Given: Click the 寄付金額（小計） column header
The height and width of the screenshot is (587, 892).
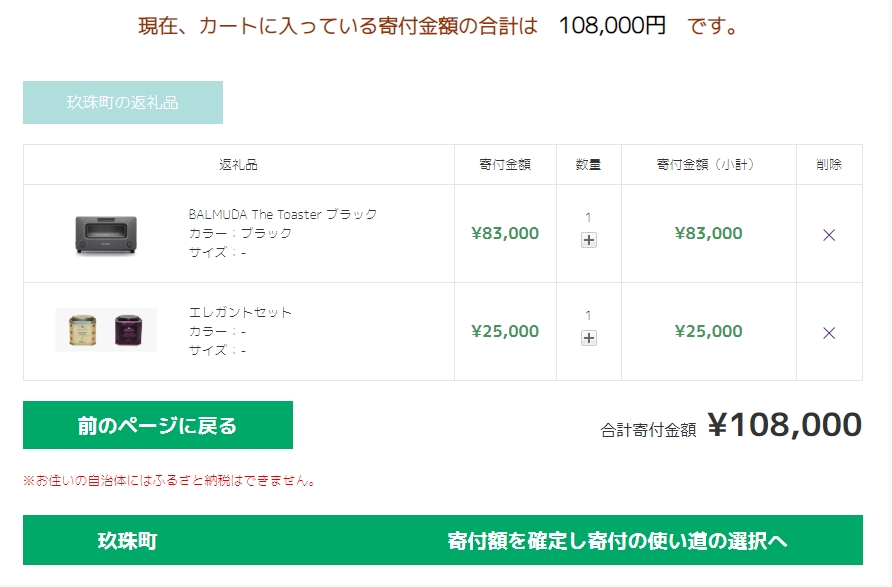Looking at the screenshot, I should (707, 165).
